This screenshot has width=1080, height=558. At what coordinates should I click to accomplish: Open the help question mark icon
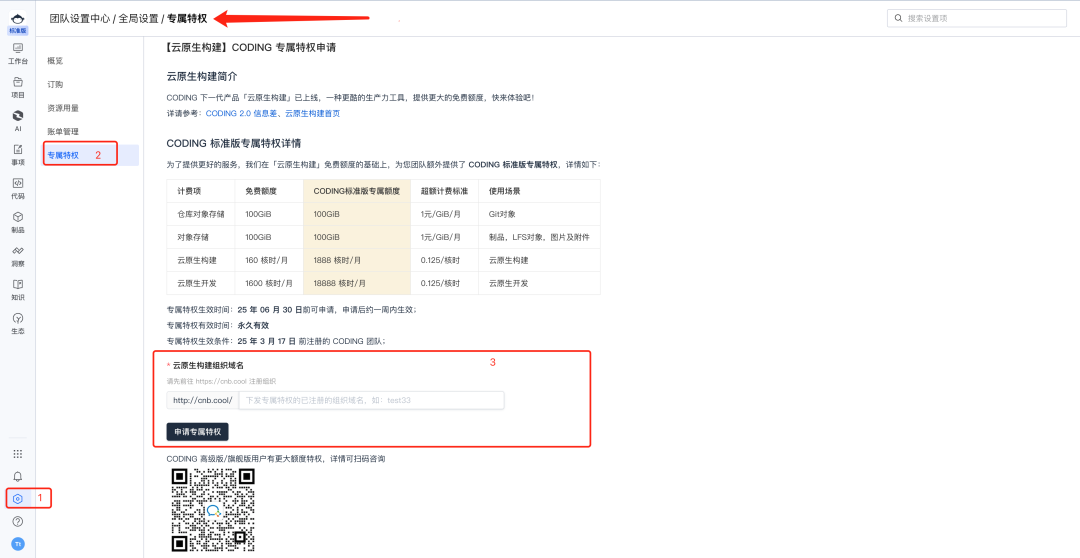pyautogui.click(x=18, y=521)
